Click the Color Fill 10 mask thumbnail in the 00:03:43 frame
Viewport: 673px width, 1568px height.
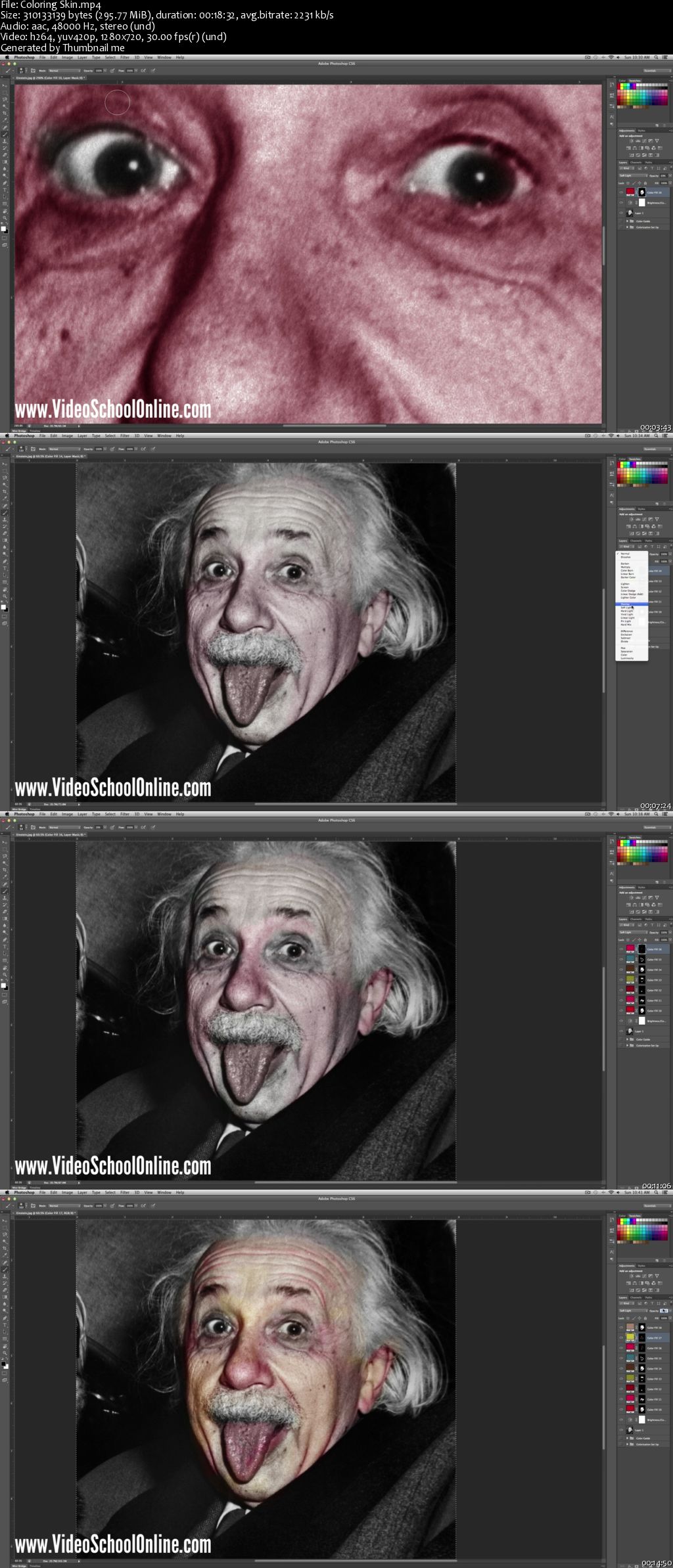pos(642,192)
